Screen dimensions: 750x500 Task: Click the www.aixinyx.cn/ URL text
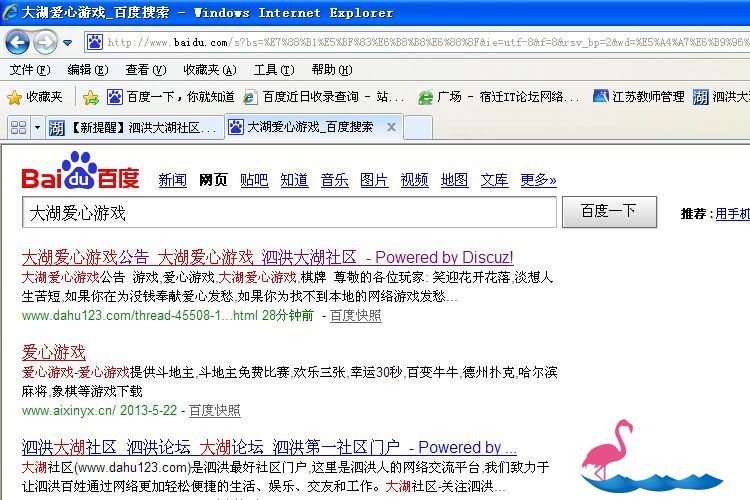click(x=68, y=411)
